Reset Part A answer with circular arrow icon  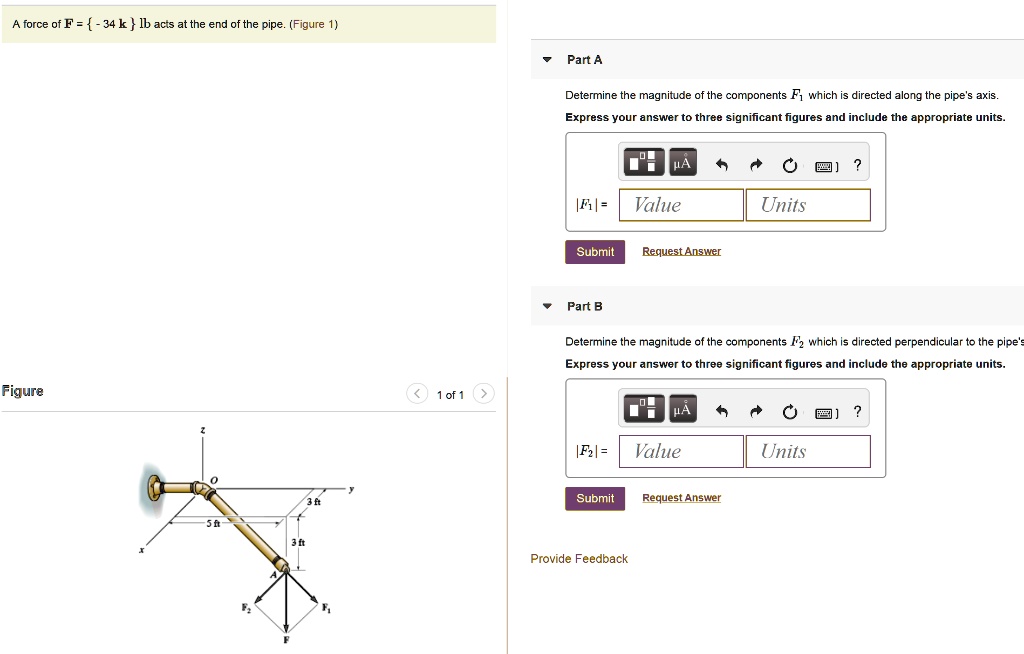point(789,162)
